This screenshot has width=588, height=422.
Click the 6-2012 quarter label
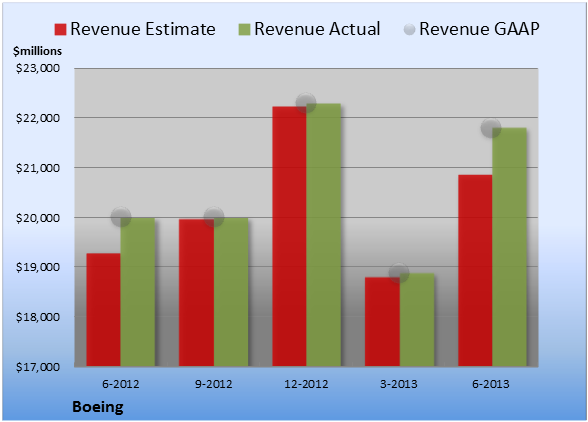(121, 384)
